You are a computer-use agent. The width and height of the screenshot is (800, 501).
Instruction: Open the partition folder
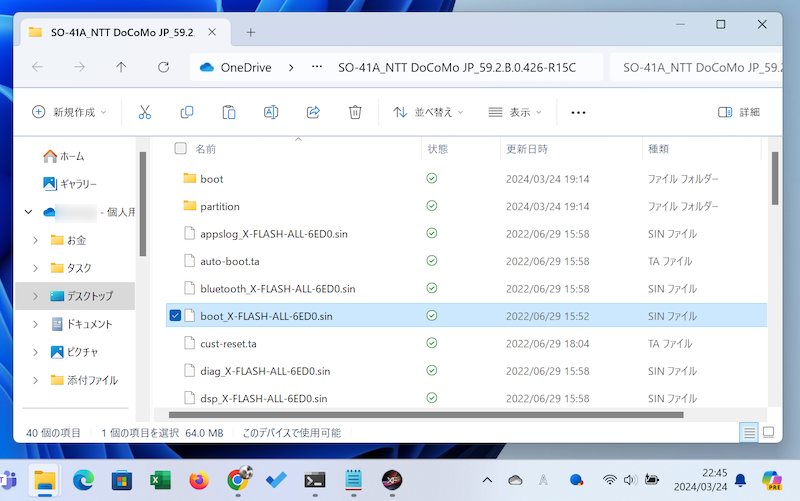tap(219, 206)
